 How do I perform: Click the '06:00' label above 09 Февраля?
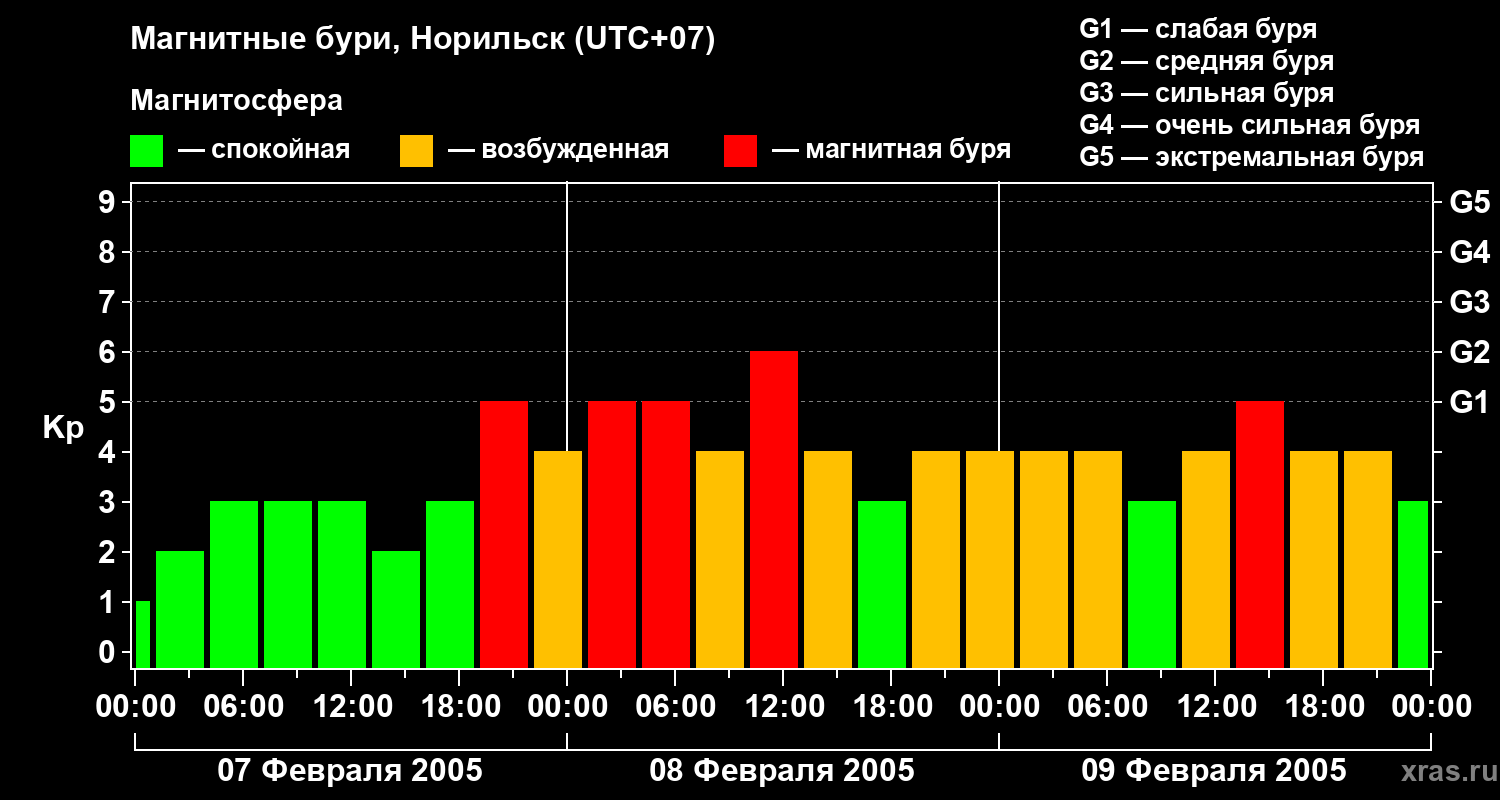[1106, 706]
